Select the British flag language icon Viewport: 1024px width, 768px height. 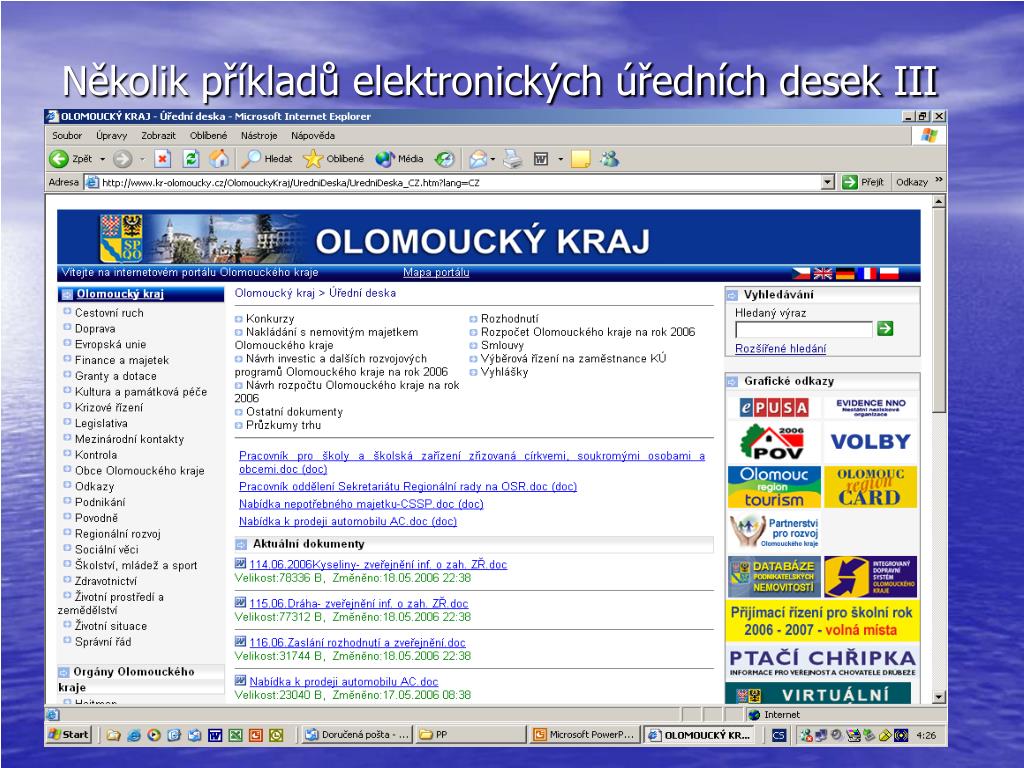coord(823,274)
